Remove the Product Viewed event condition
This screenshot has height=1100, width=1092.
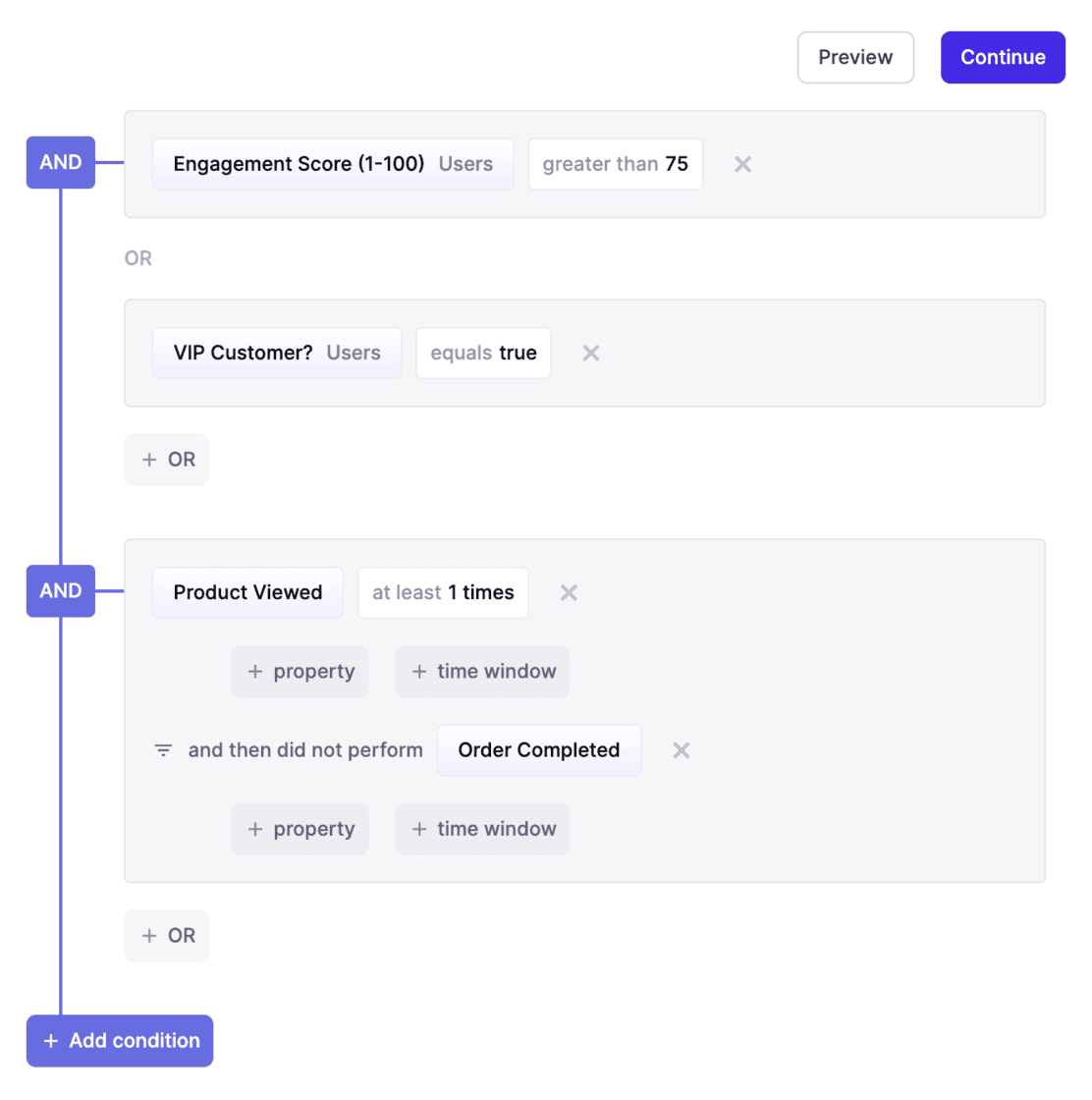pyautogui.click(x=568, y=592)
